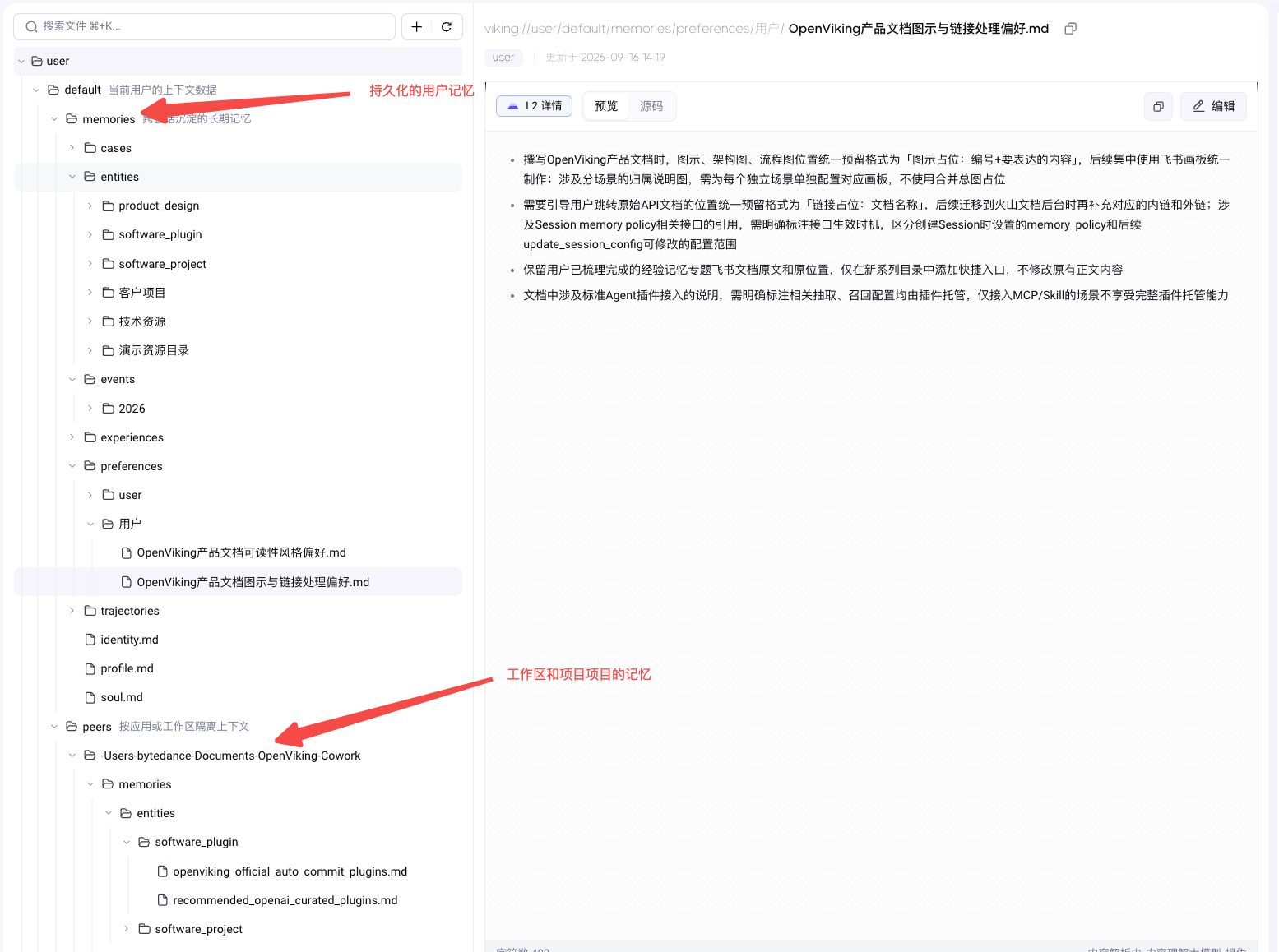The image size is (1279, 952).
Task: Select OpenViking产品文档图示与链接处理偏好.md in the tree
Action: coord(238,582)
